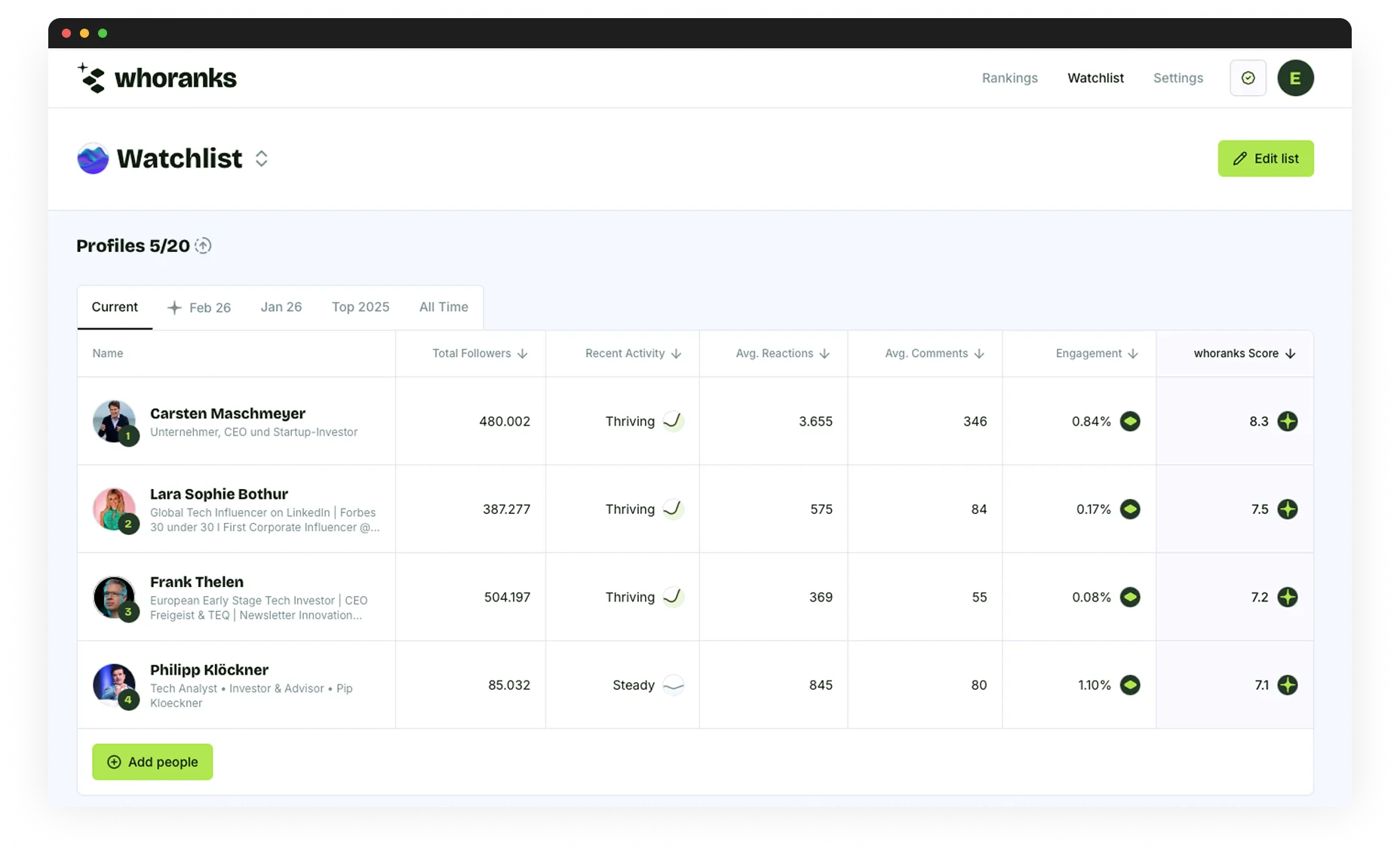Click follower count 85.032
1400x855 pixels.
pos(509,685)
